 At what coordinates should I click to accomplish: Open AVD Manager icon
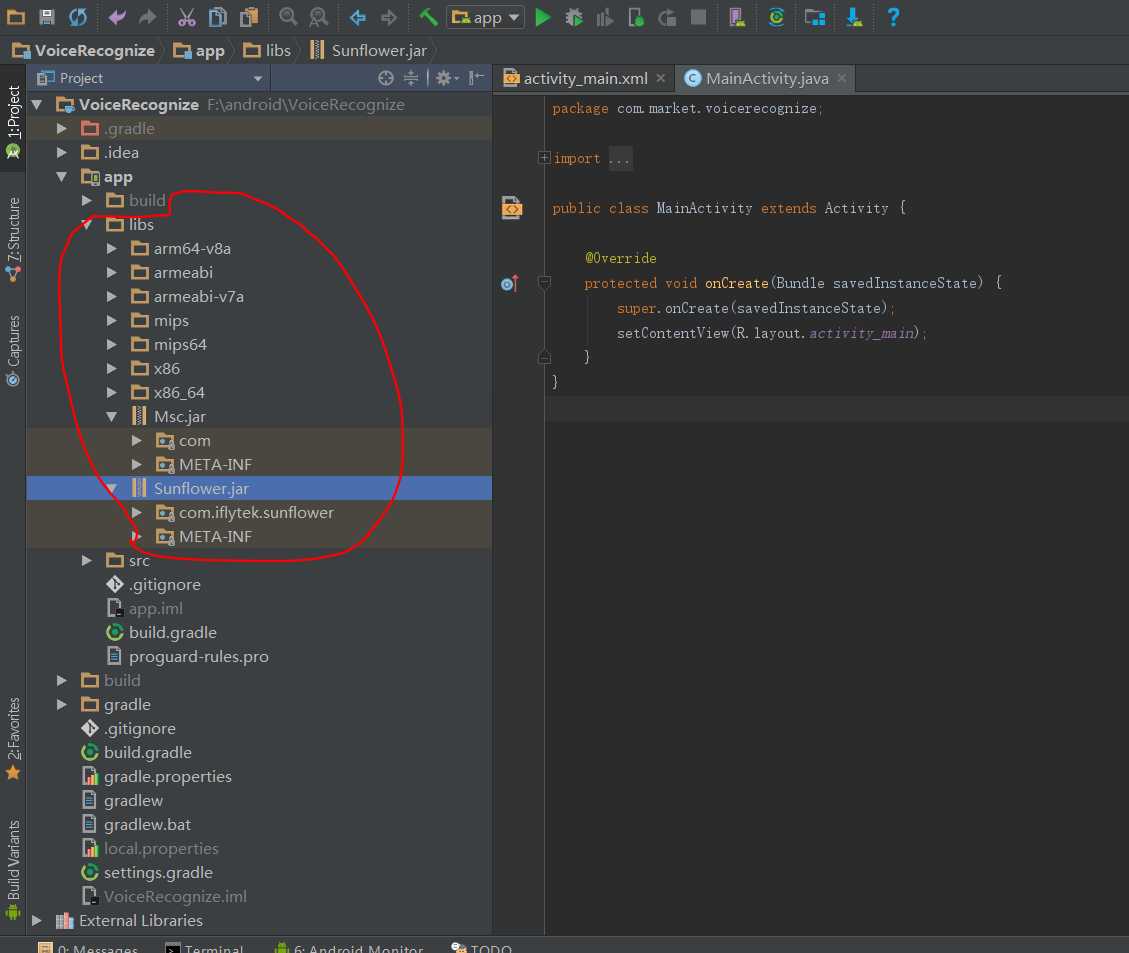[x=737, y=17]
